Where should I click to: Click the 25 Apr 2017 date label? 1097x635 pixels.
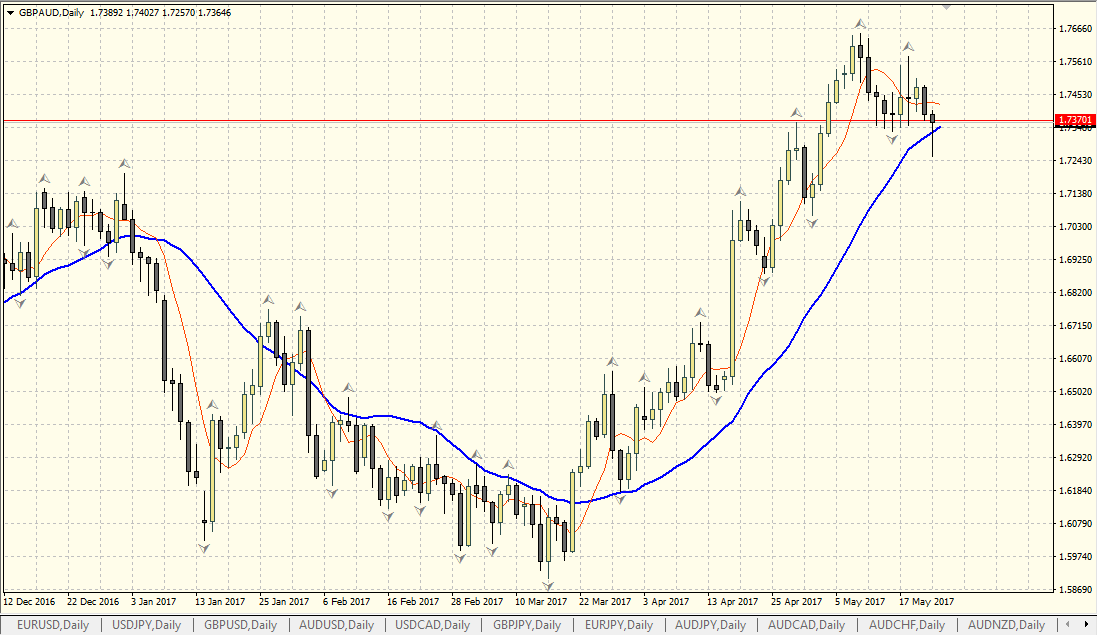point(797,601)
